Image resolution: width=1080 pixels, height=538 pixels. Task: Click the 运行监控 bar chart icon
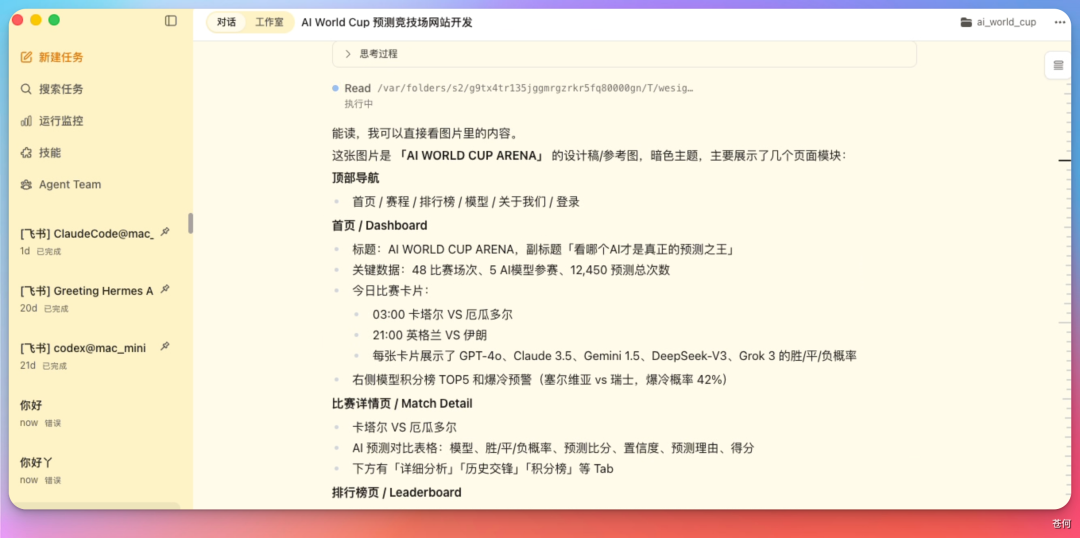pos(26,121)
